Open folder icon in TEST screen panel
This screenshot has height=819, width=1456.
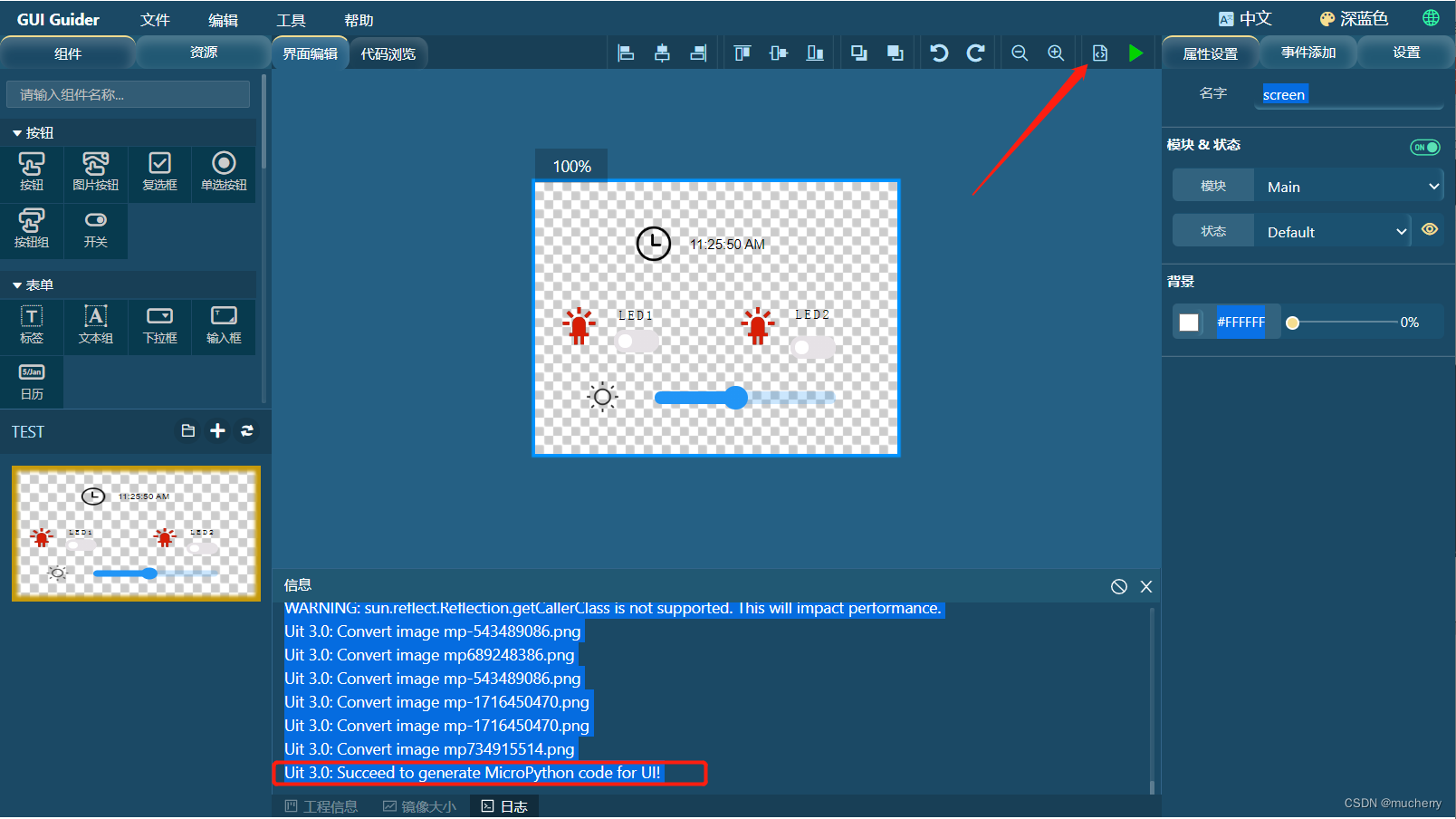188,431
